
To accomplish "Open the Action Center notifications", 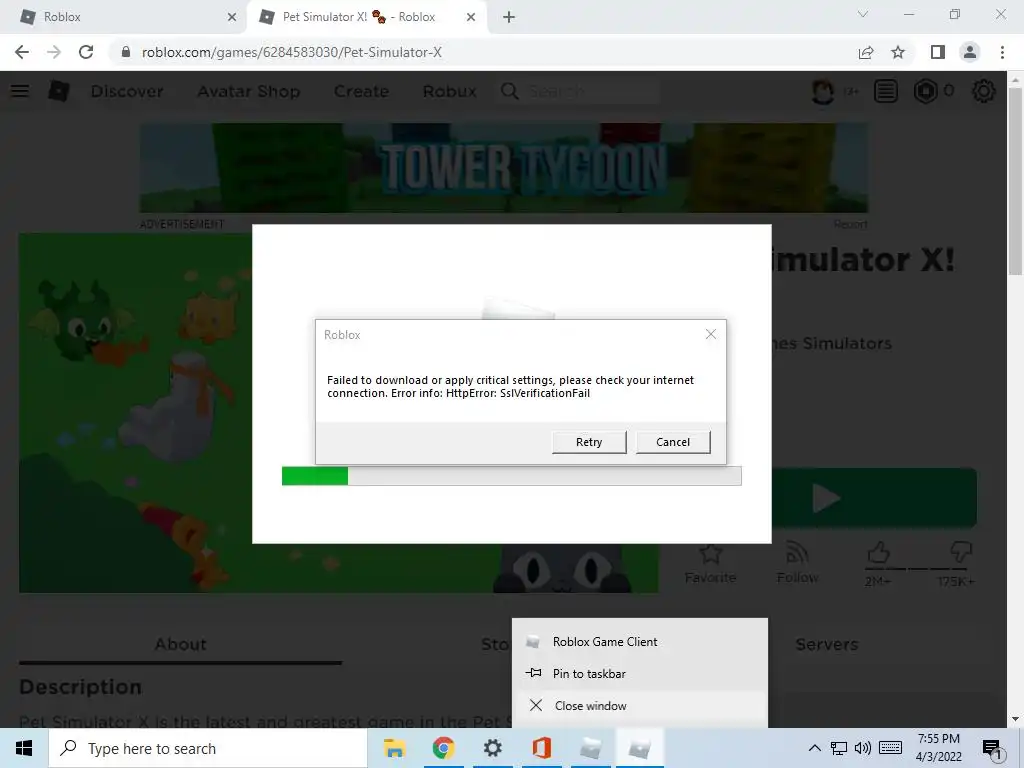I will click(x=991, y=748).
